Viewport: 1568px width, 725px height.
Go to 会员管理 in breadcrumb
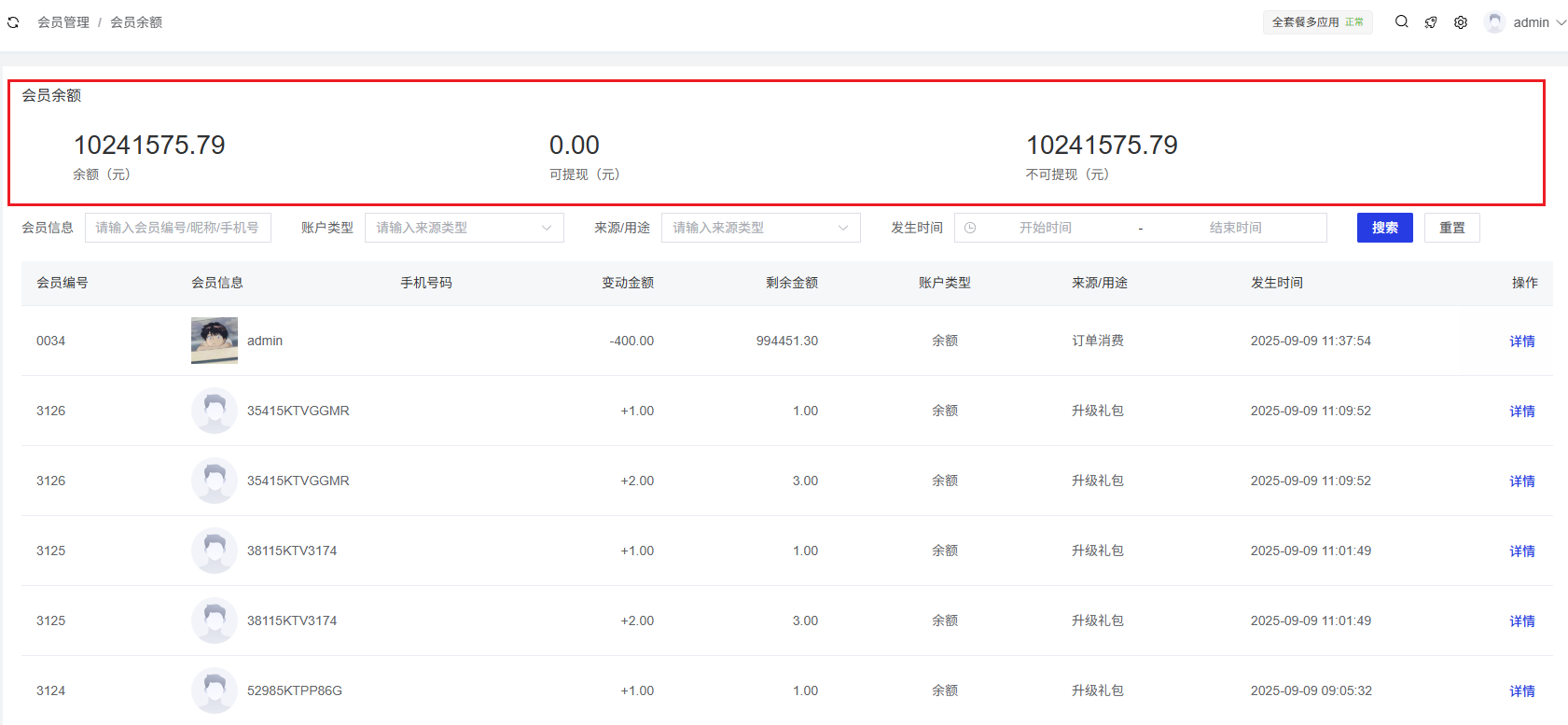(63, 22)
